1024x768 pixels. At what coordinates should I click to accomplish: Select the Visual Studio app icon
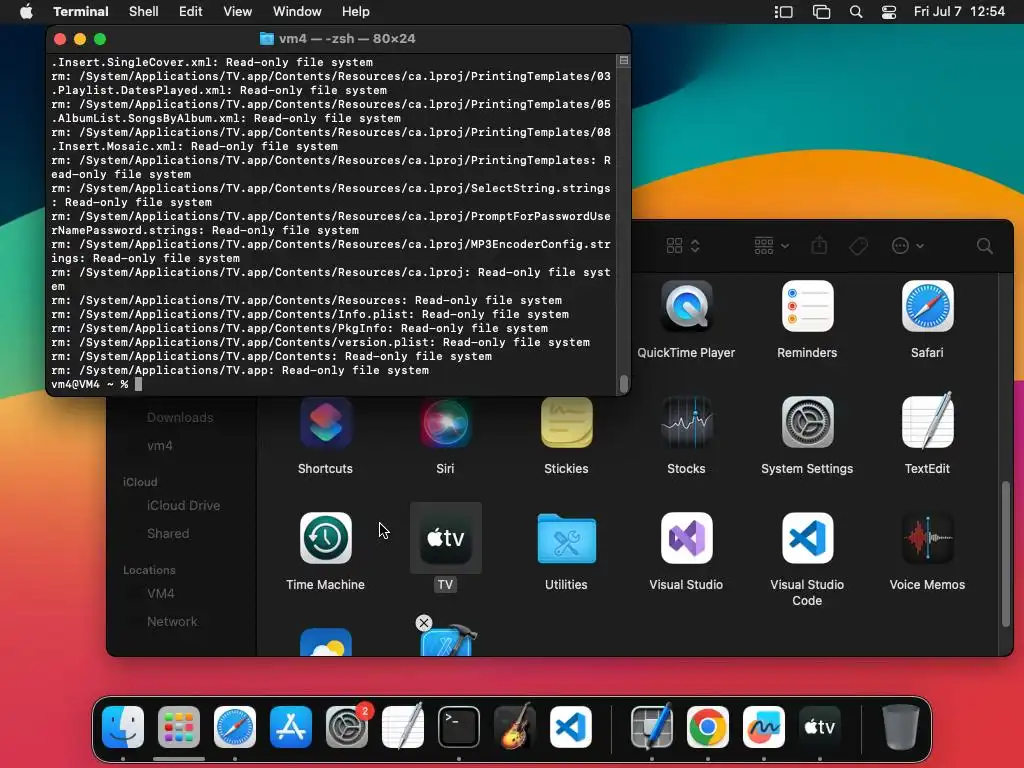point(686,538)
